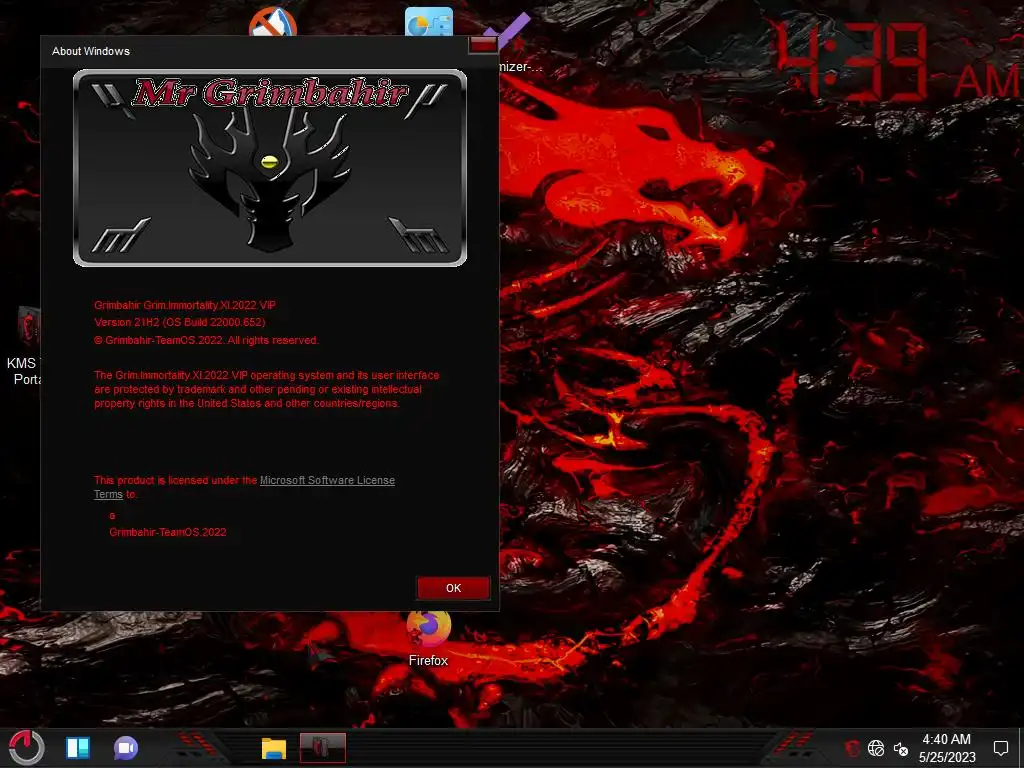This screenshot has width=1024, height=768.
Task: Select the active About Windows taskbar button
Action: click(323, 748)
